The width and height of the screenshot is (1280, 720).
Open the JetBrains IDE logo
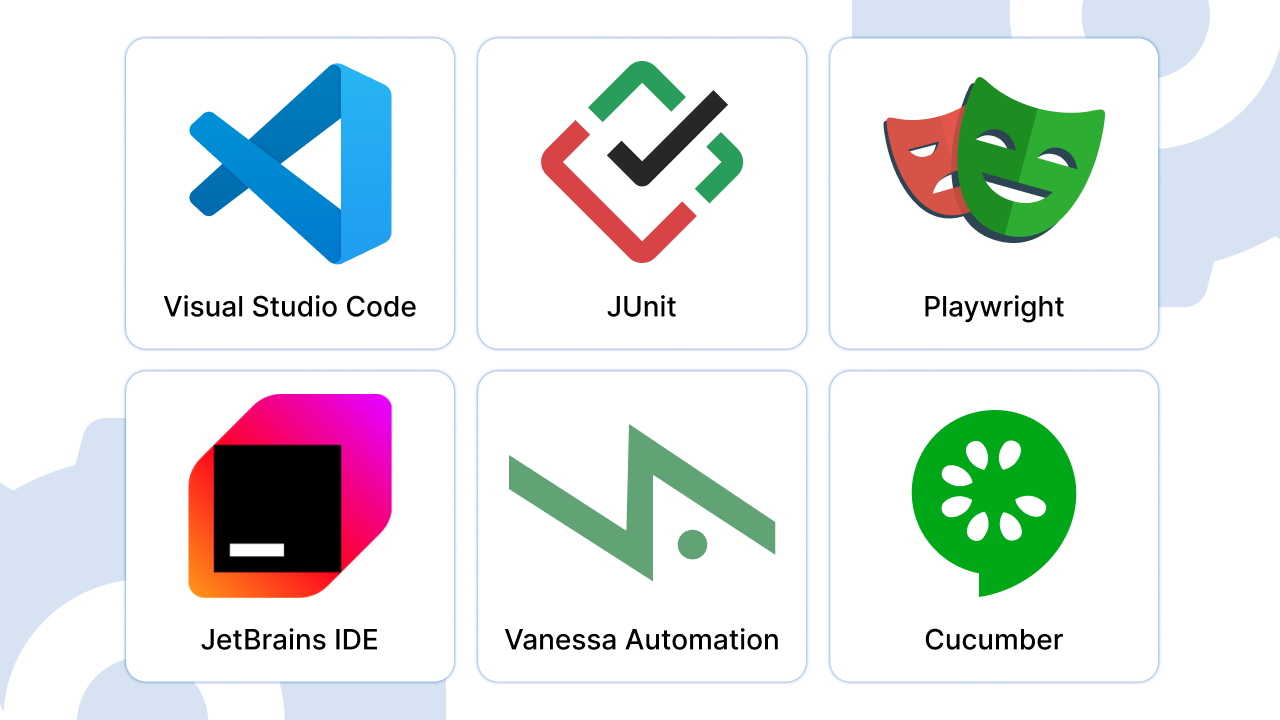click(x=290, y=496)
